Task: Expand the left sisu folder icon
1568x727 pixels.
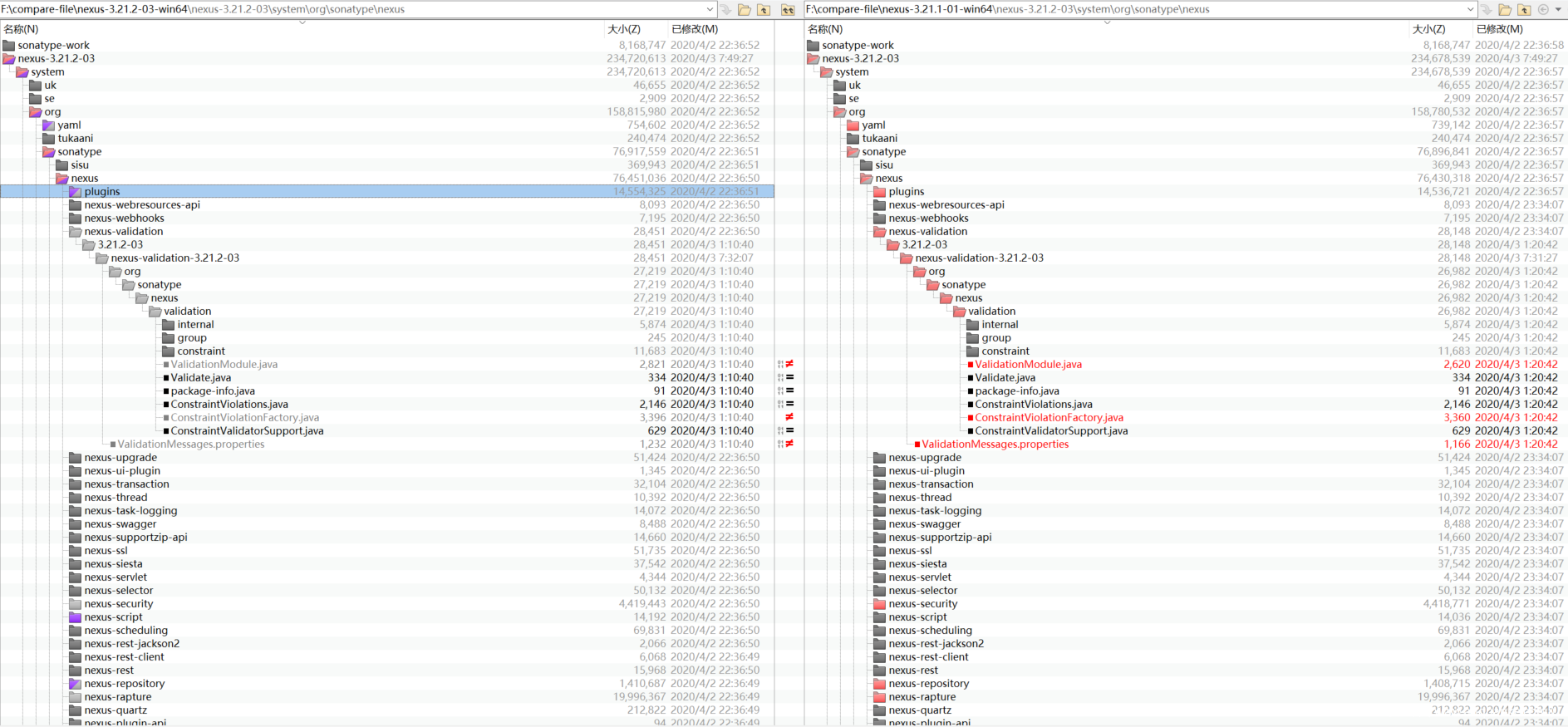Action: [x=61, y=165]
